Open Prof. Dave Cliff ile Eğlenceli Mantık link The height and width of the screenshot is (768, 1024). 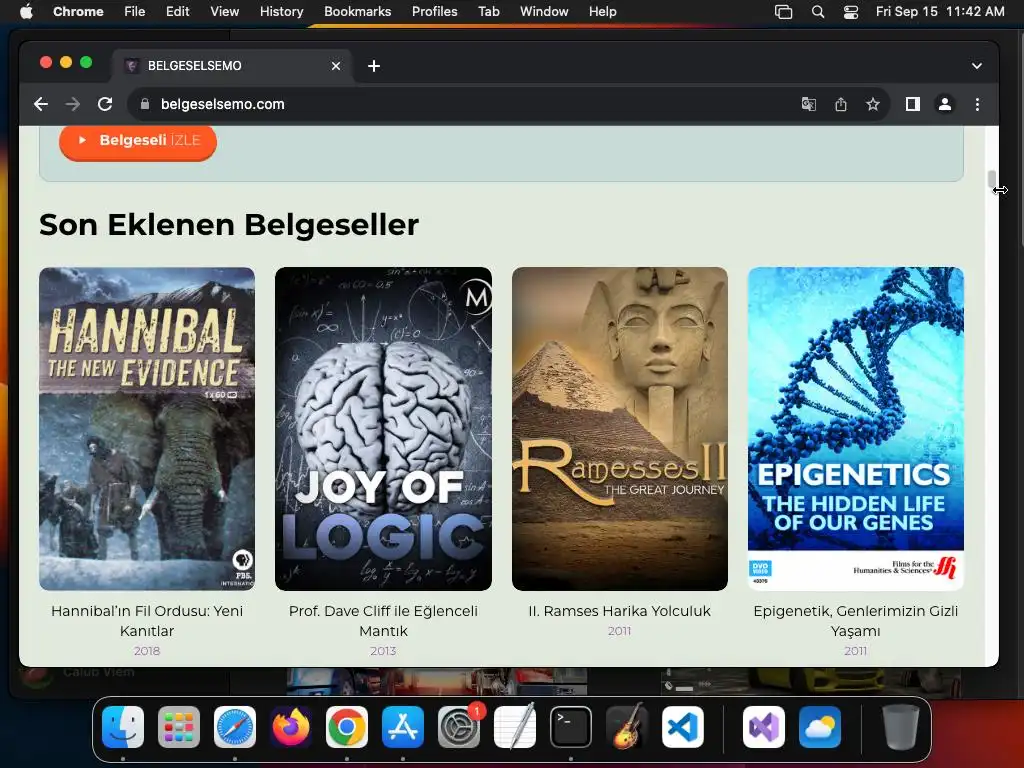tap(383, 620)
